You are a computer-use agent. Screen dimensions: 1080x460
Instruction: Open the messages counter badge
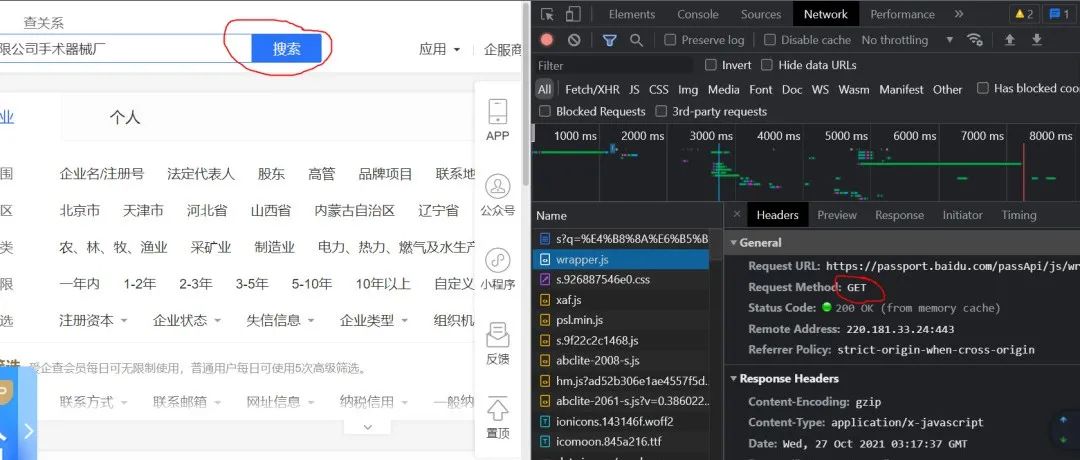click(x=1059, y=14)
